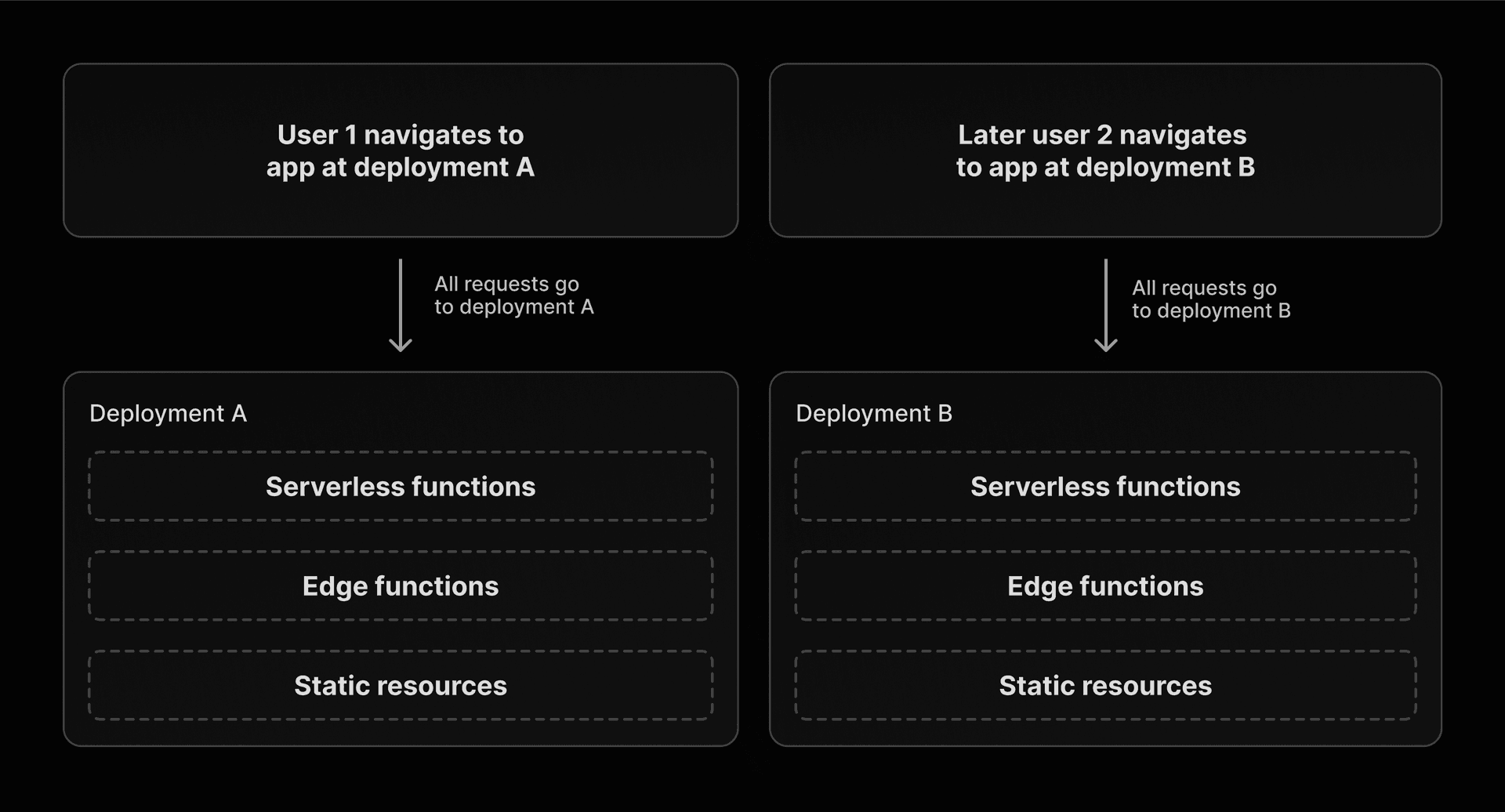Click the arrowhead above Deployment B

click(x=1106, y=345)
